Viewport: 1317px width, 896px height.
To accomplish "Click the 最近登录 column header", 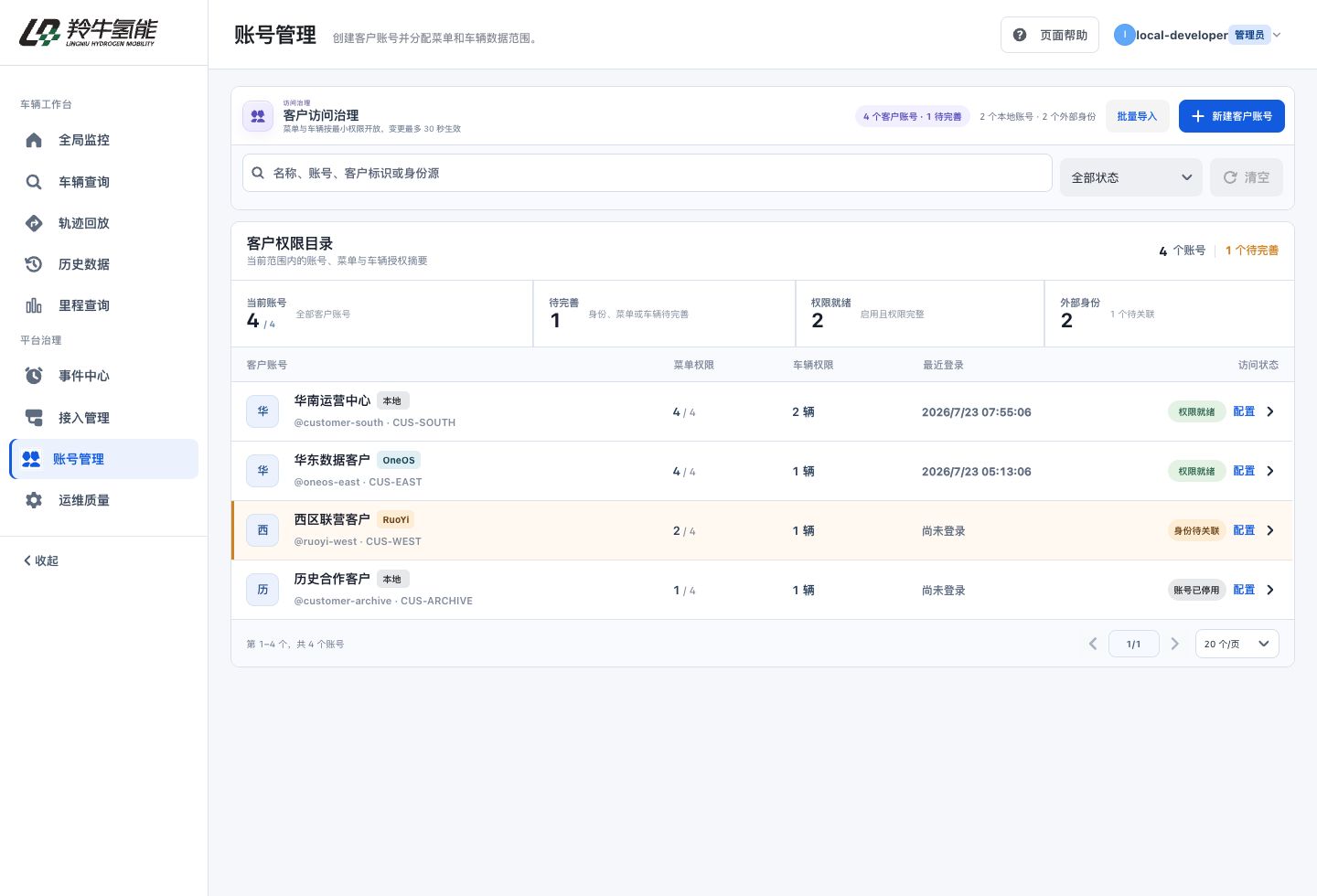I will click(x=943, y=365).
